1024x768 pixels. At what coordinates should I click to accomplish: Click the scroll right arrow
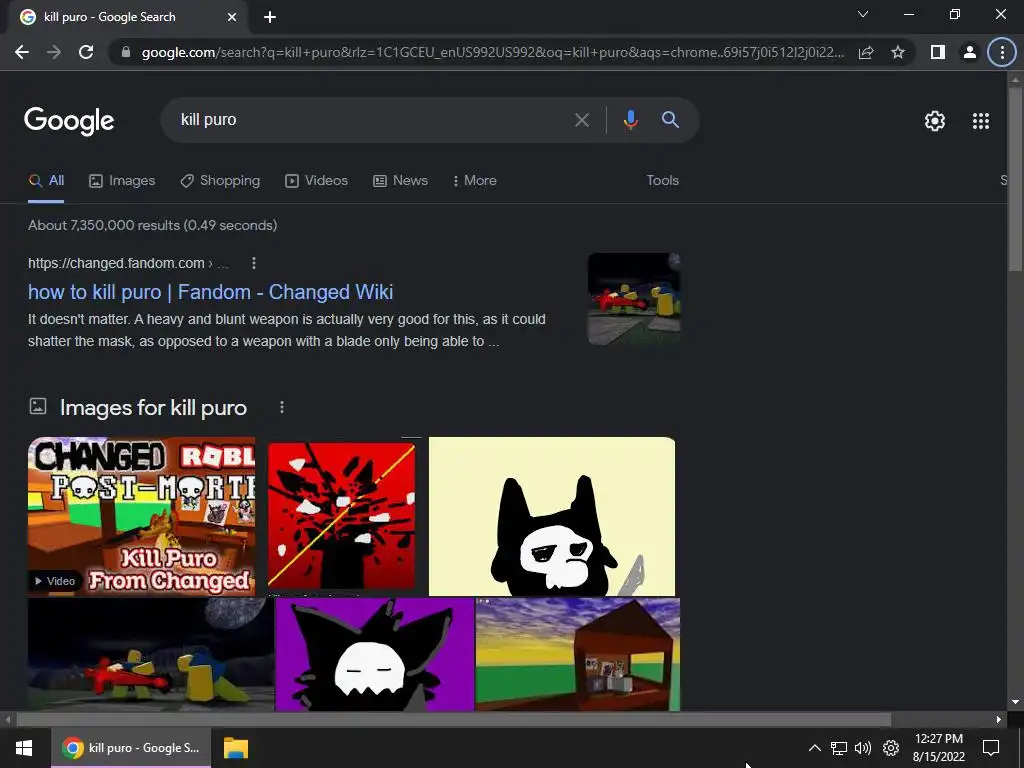[999, 720]
